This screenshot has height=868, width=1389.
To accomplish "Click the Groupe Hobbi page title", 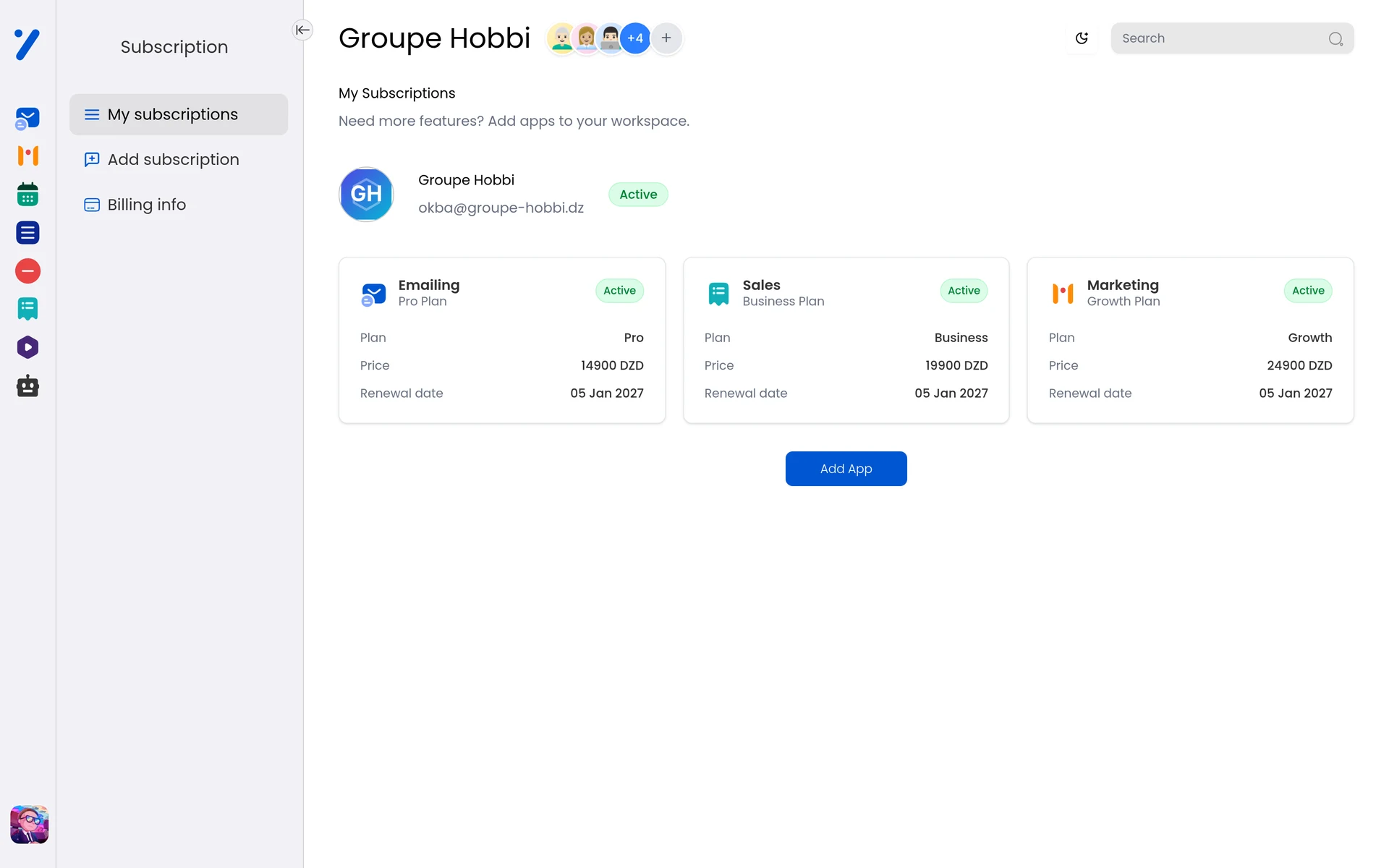I will (434, 38).
